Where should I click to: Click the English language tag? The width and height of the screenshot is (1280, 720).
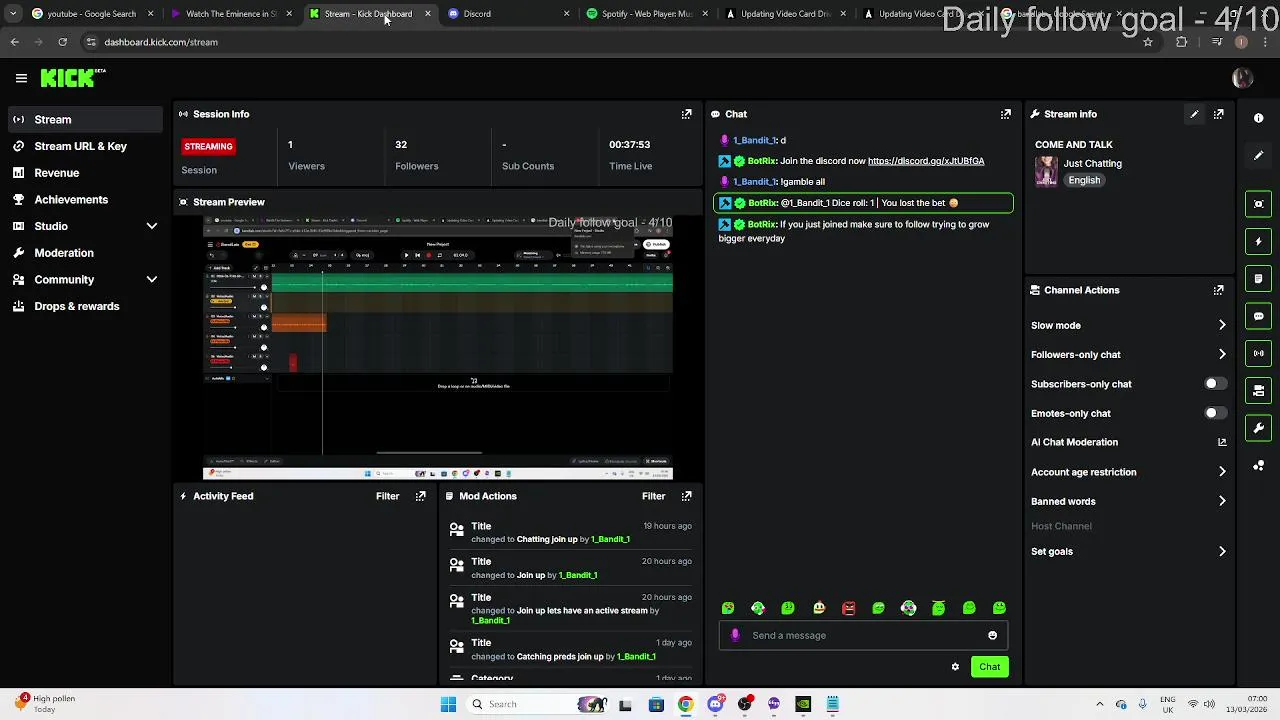1084,180
